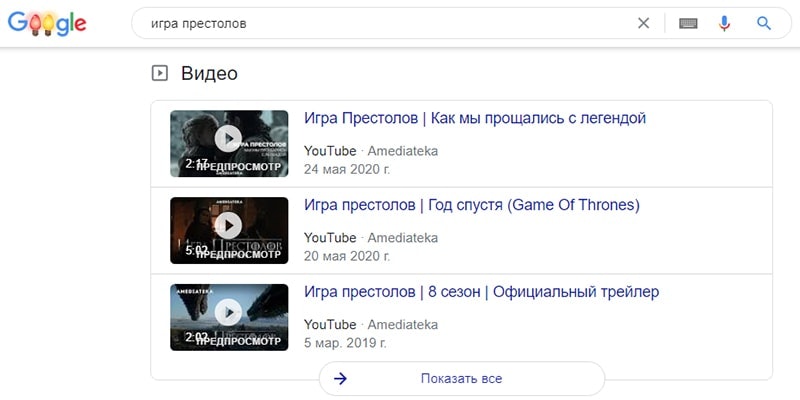Click the video section icon beside Видео

coord(160,73)
